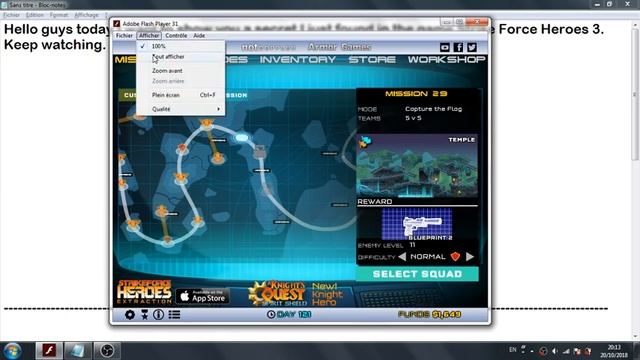Switch to the WORKSHOP tab
The height and width of the screenshot is (360, 640).
[x=447, y=60]
